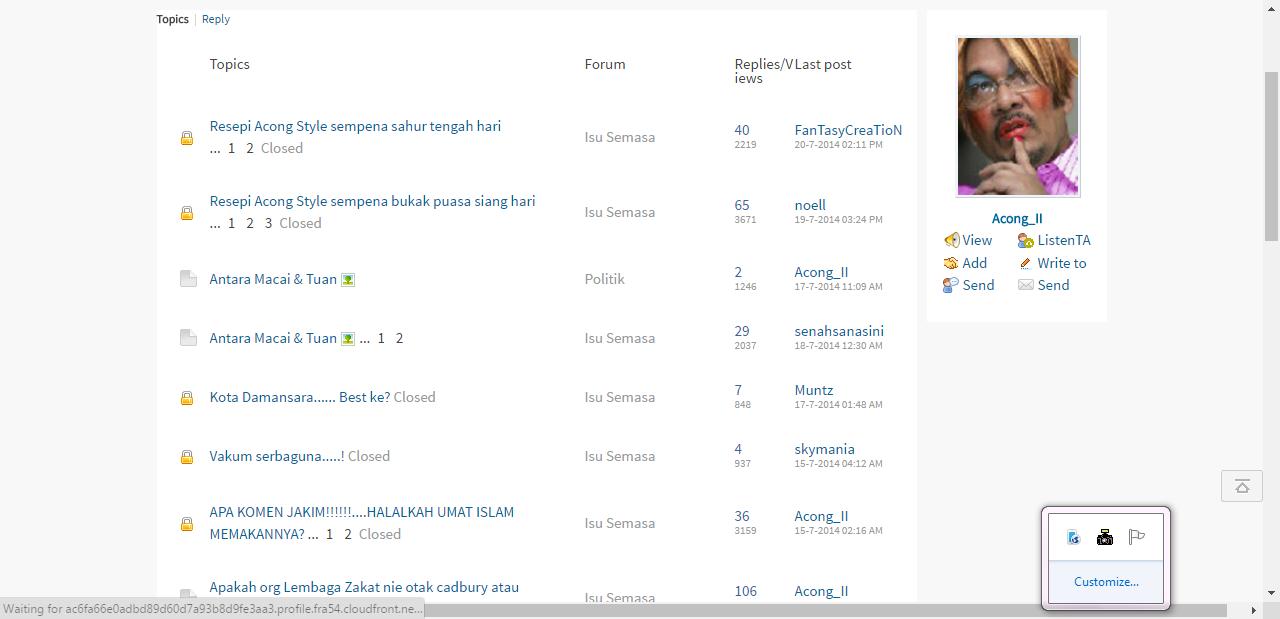This screenshot has height=619, width=1280.
Task: Click the megaphone View icon
Action: (x=951, y=240)
